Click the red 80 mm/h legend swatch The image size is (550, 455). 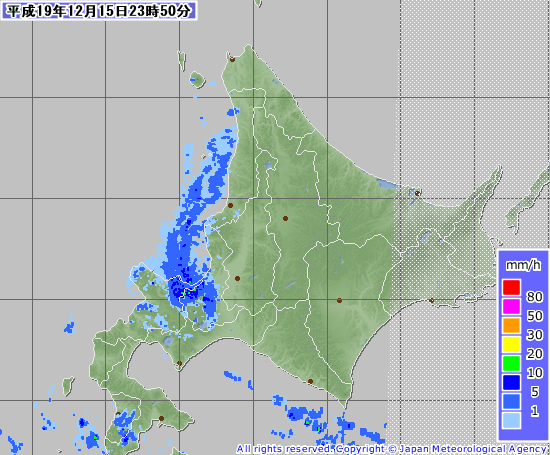[x=511, y=287]
